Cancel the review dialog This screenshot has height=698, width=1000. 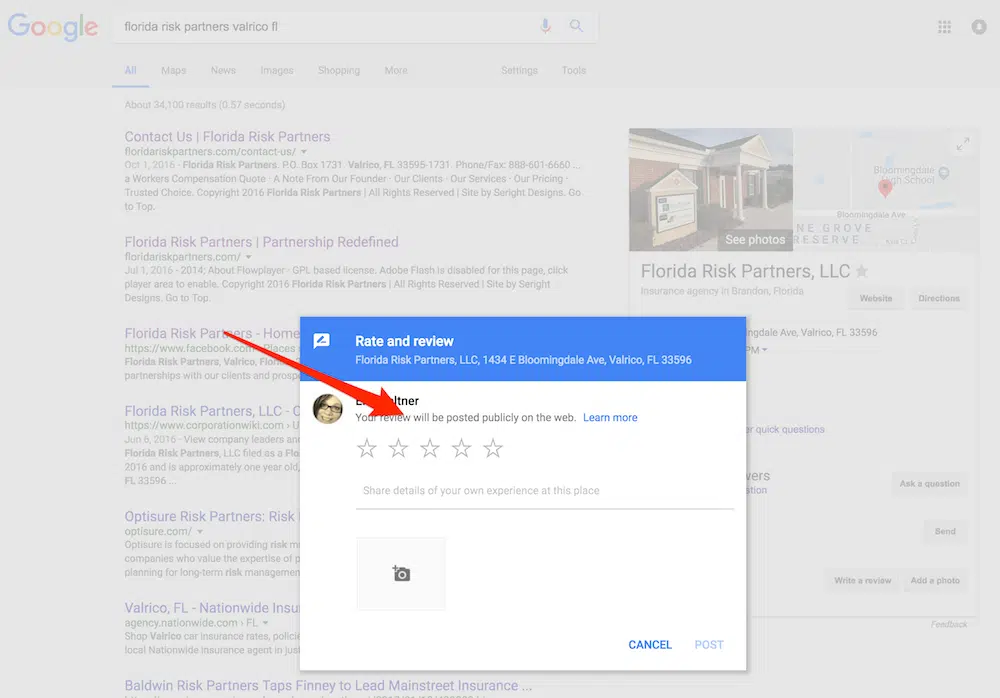[650, 644]
